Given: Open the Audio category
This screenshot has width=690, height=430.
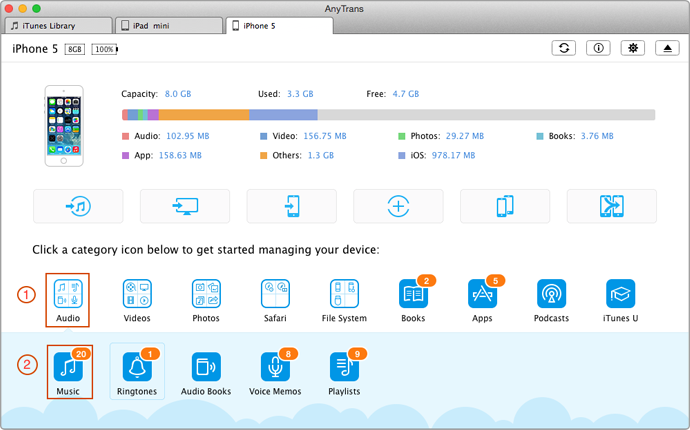Looking at the screenshot, I should coord(68,300).
